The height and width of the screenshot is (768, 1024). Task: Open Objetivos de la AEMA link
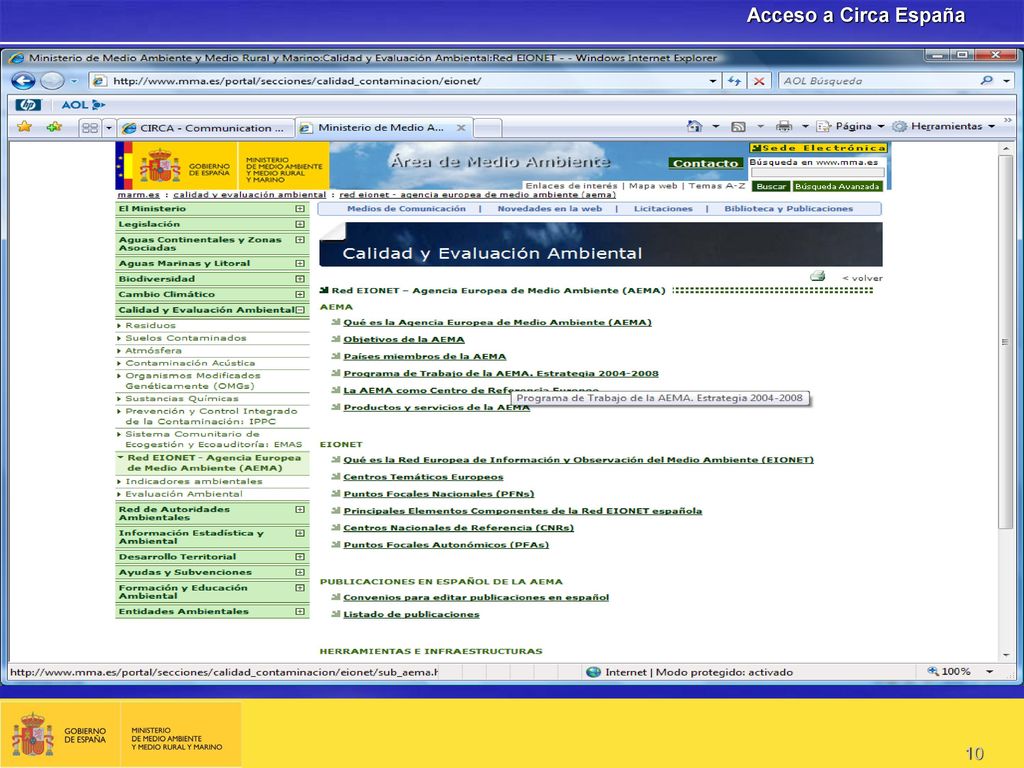[404, 340]
